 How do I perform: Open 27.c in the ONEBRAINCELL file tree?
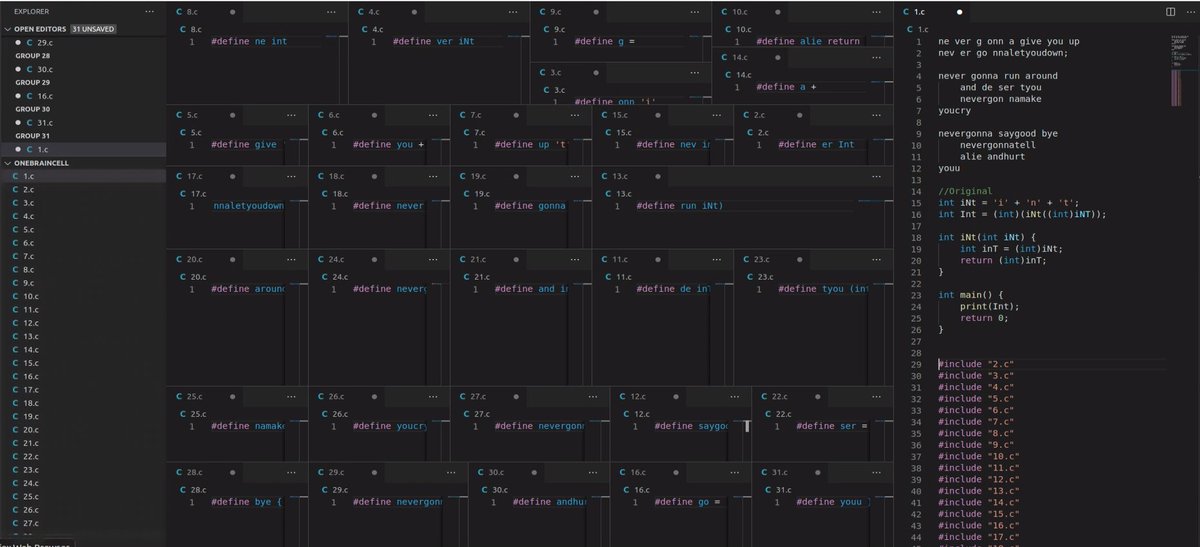pos(82,523)
